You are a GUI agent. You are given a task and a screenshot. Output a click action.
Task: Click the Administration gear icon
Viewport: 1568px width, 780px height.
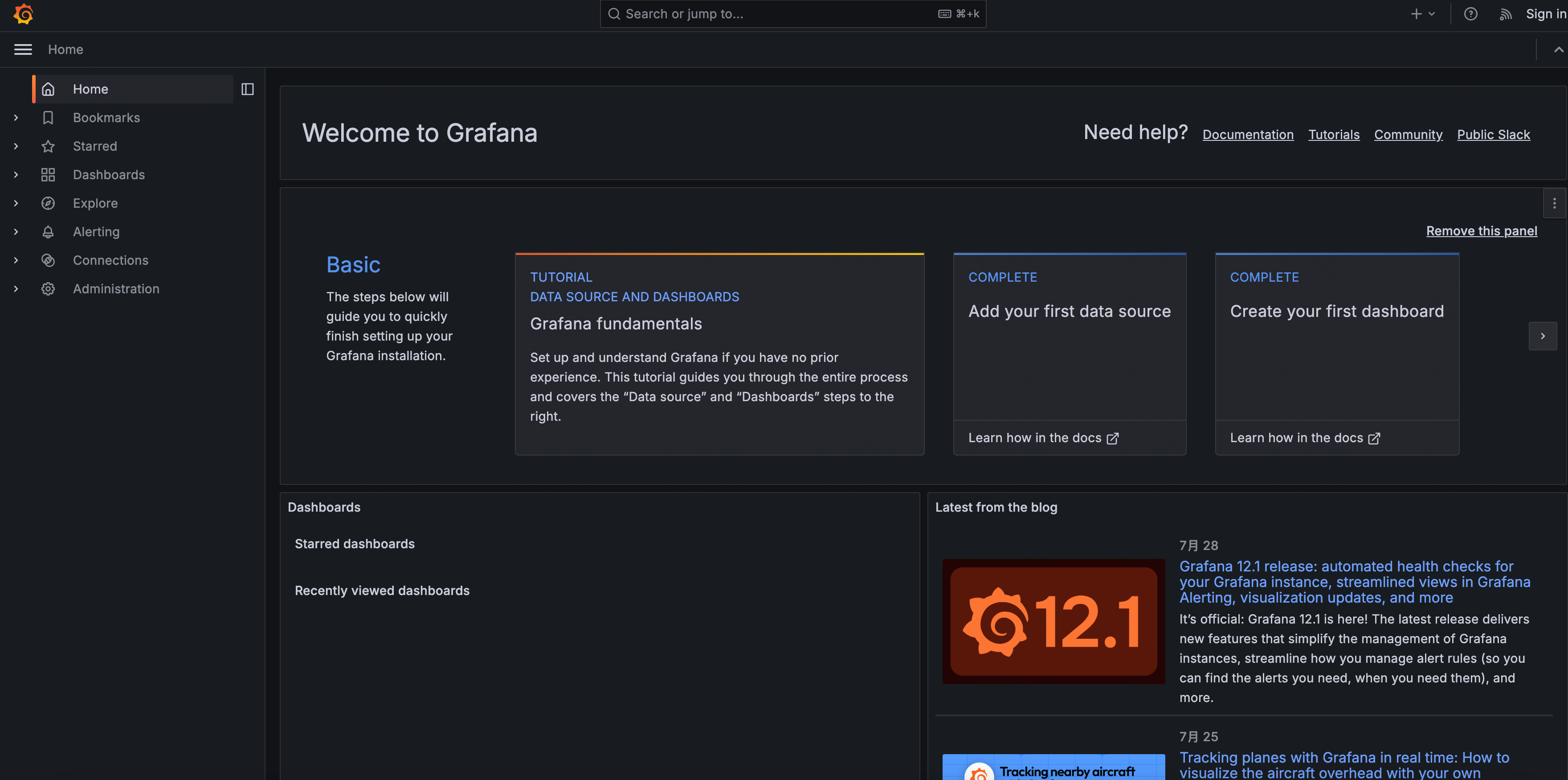48,289
